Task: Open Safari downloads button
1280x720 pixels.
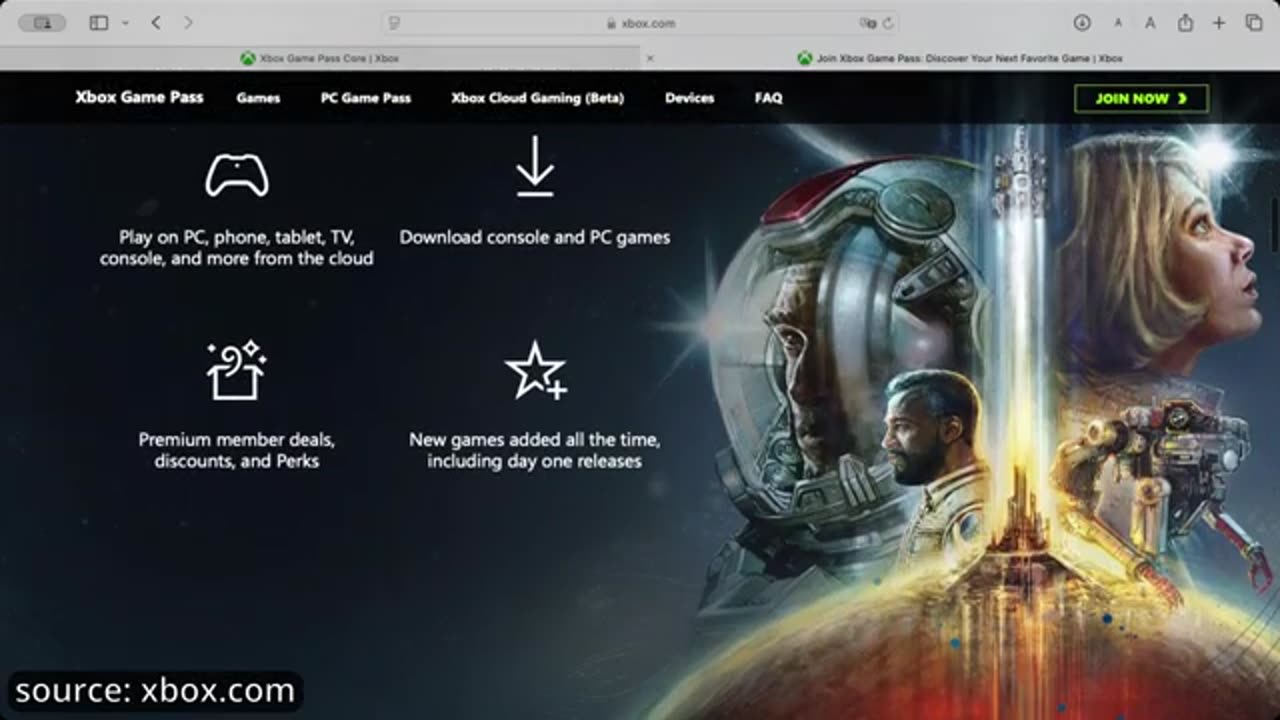Action: (1082, 22)
